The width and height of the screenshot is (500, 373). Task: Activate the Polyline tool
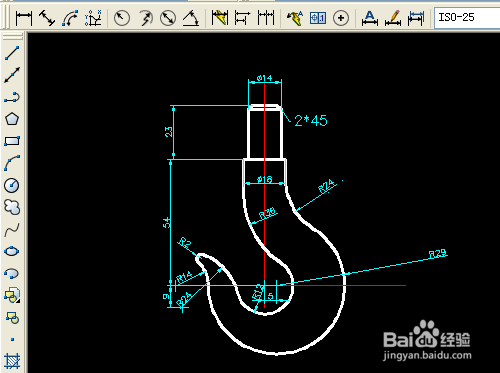[x=12, y=97]
